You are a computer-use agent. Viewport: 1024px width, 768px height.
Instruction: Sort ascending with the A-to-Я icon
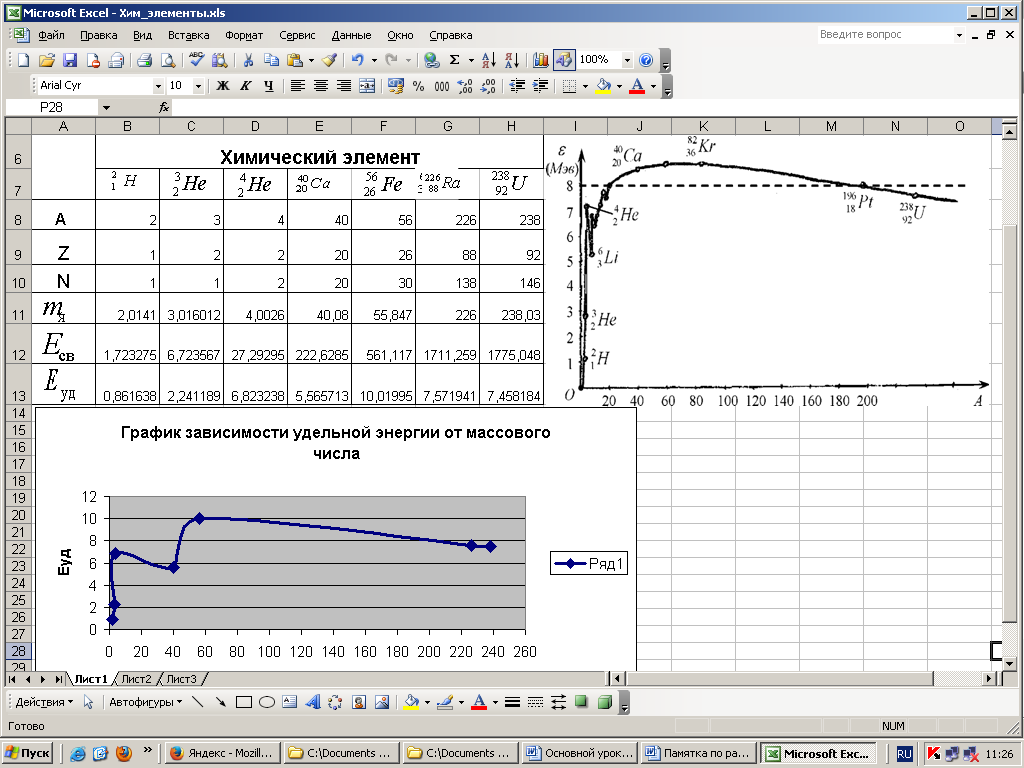[488, 60]
